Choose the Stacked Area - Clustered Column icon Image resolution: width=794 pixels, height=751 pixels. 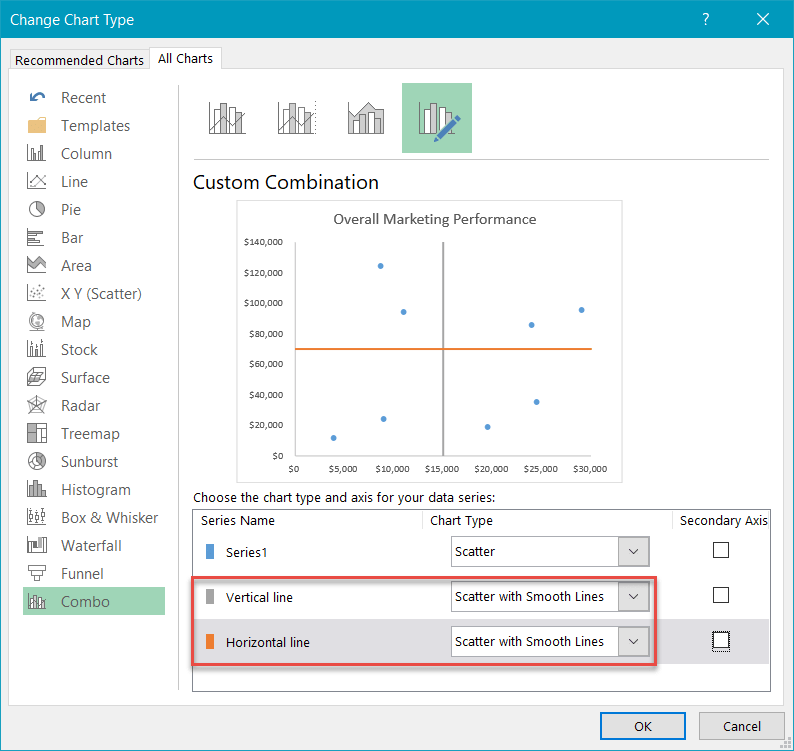click(366, 118)
